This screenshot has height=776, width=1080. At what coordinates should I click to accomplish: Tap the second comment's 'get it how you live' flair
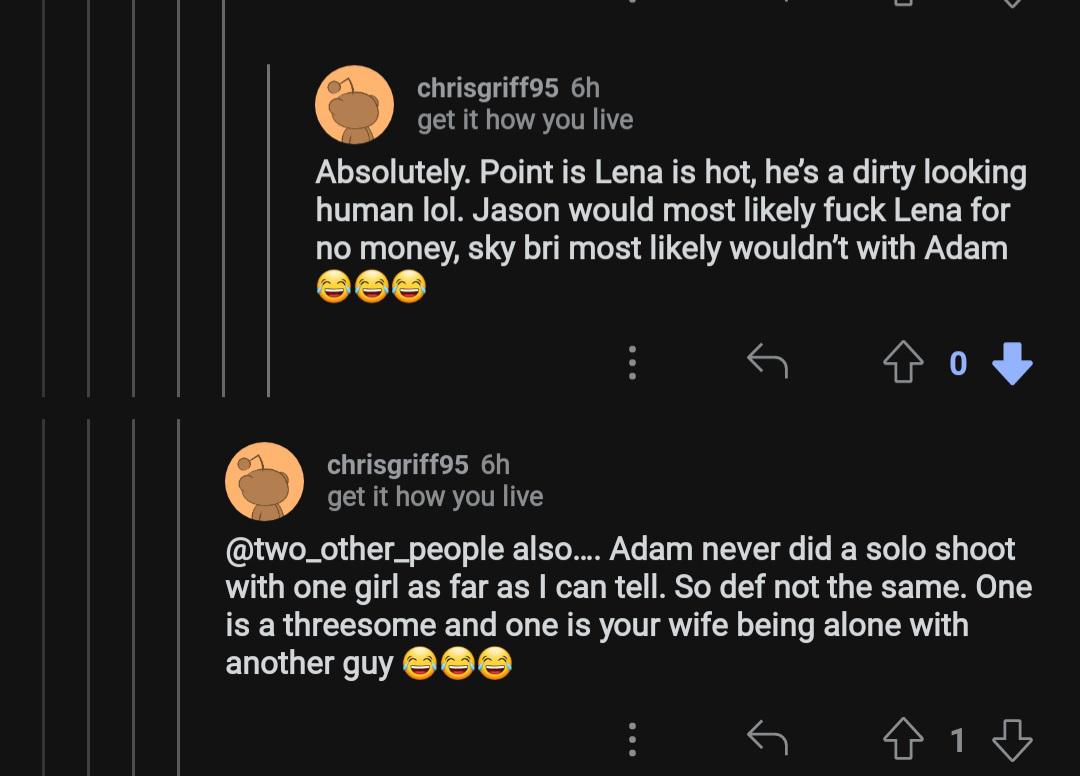point(435,497)
